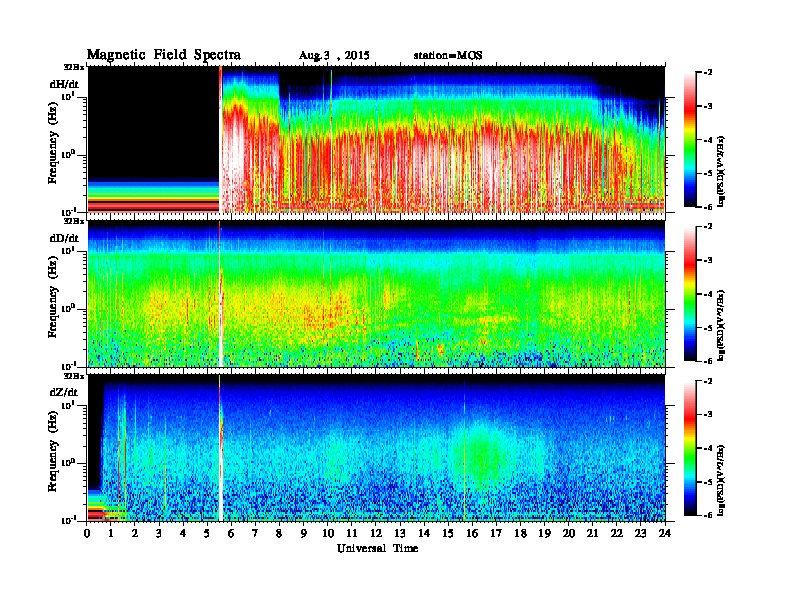Click the hour 5 tick label on time axis
The image size is (792, 612).
(207, 533)
